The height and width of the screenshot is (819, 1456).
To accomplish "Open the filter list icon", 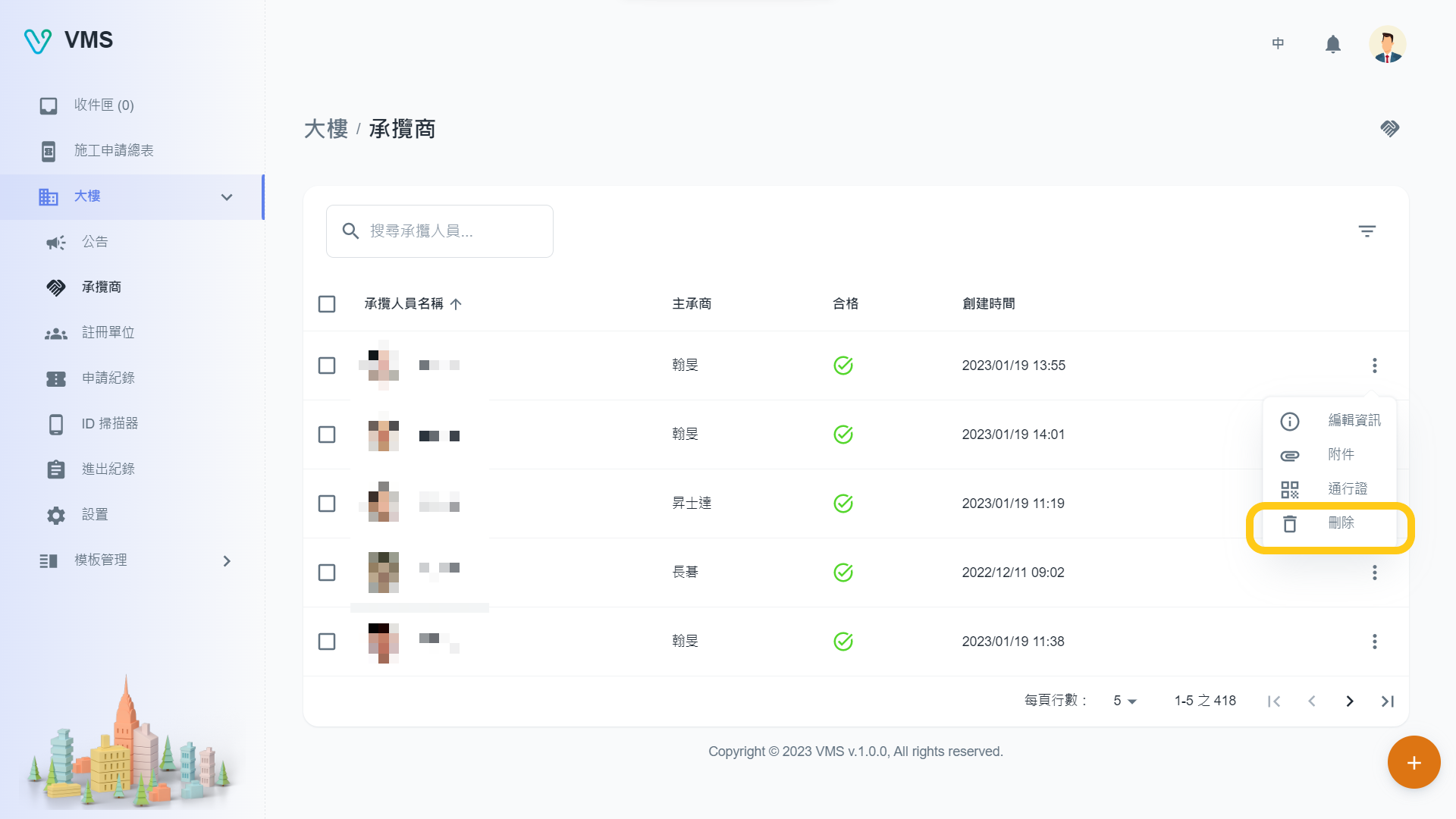I will pyautogui.click(x=1367, y=231).
